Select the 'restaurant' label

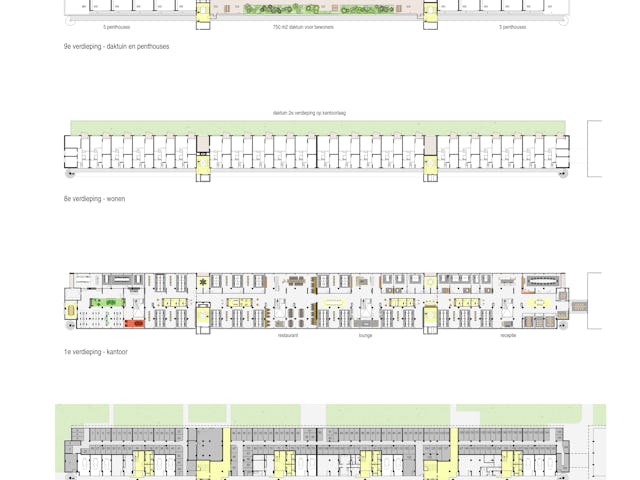(288, 336)
